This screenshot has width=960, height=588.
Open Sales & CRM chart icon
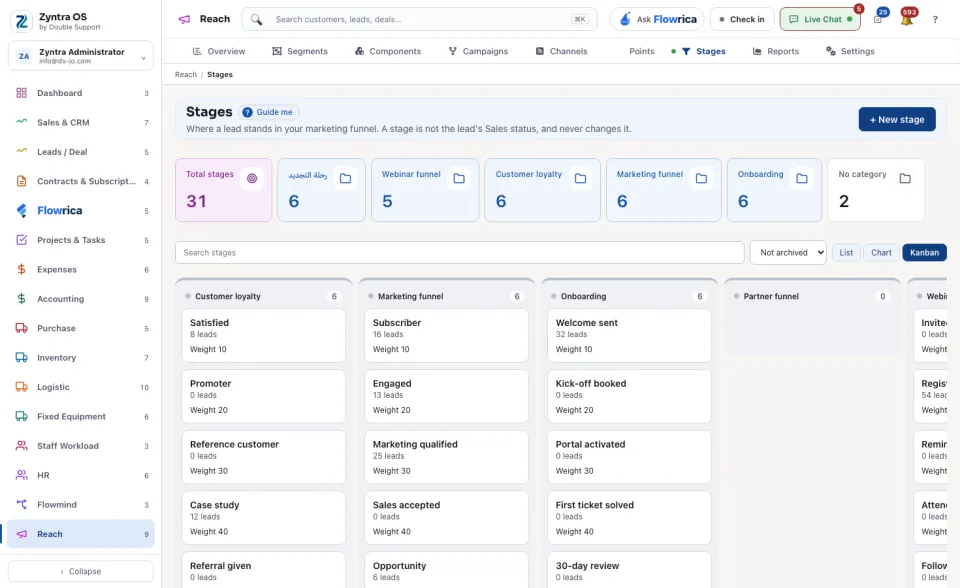[21, 122]
